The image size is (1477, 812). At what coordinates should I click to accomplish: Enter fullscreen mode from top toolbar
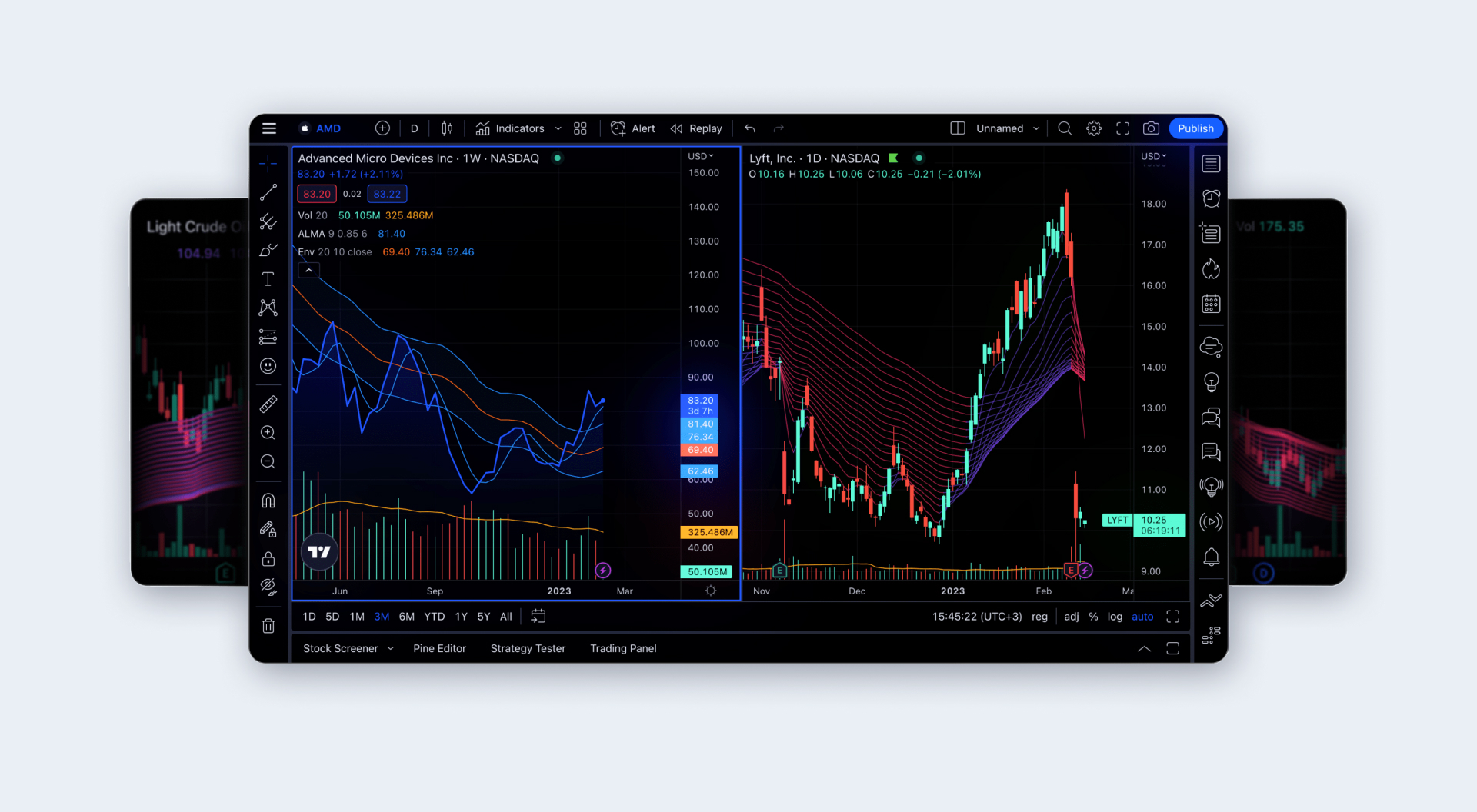tap(1123, 128)
